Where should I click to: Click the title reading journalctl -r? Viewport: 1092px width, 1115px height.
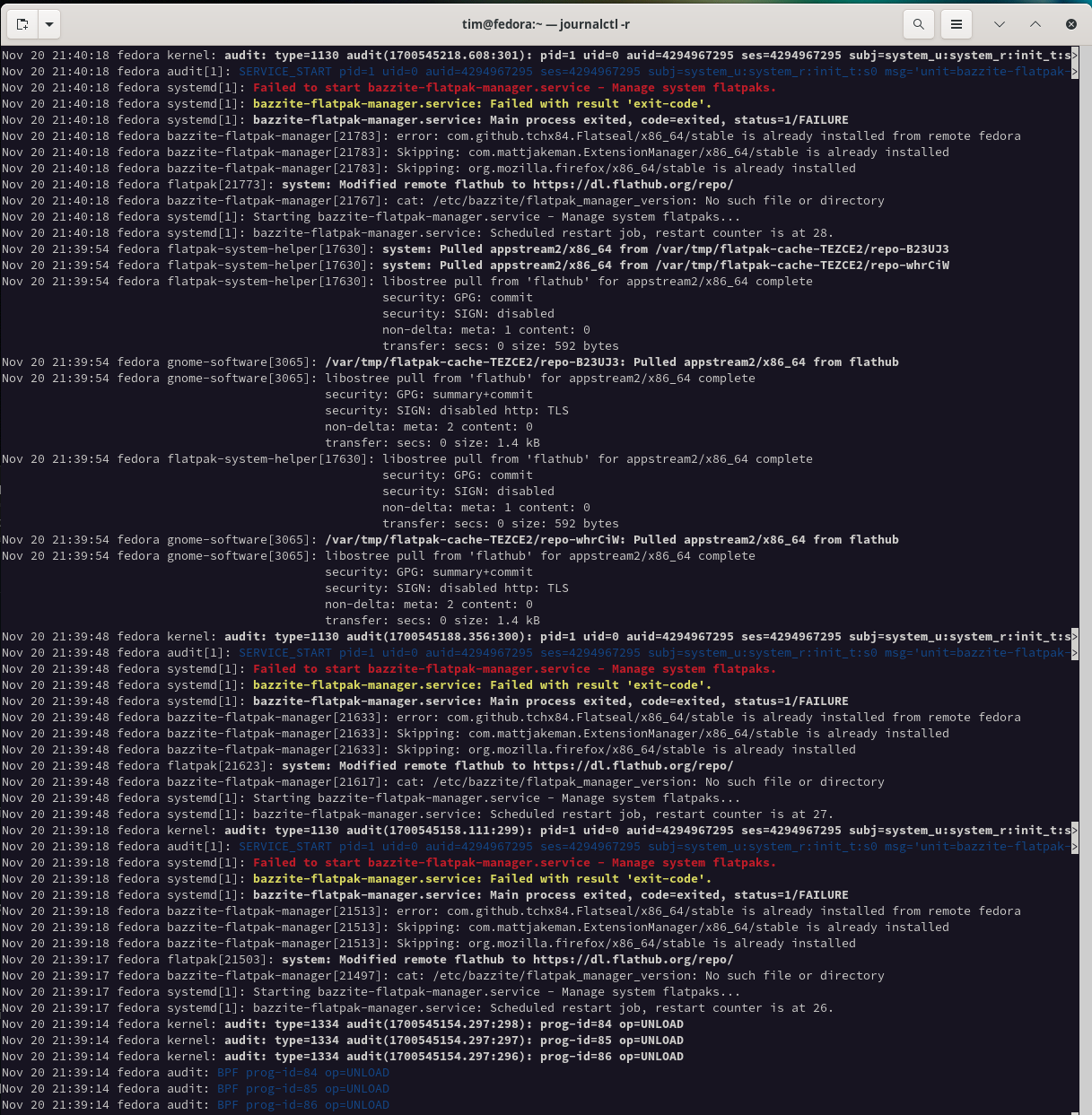pyautogui.click(x=597, y=24)
